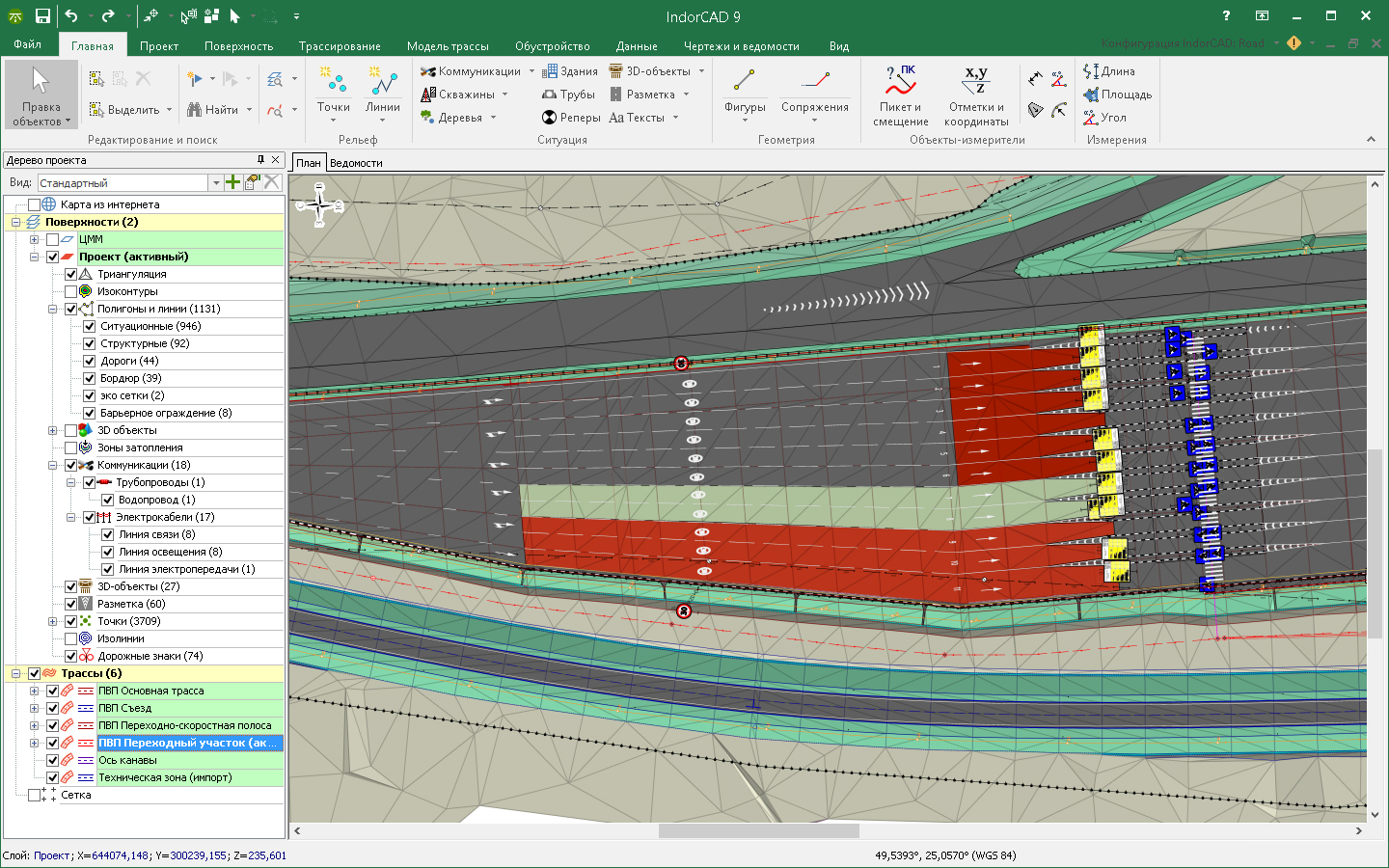Click the horizontal scrollbar thumb
This screenshot has height=868, width=1389.
tap(759, 830)
